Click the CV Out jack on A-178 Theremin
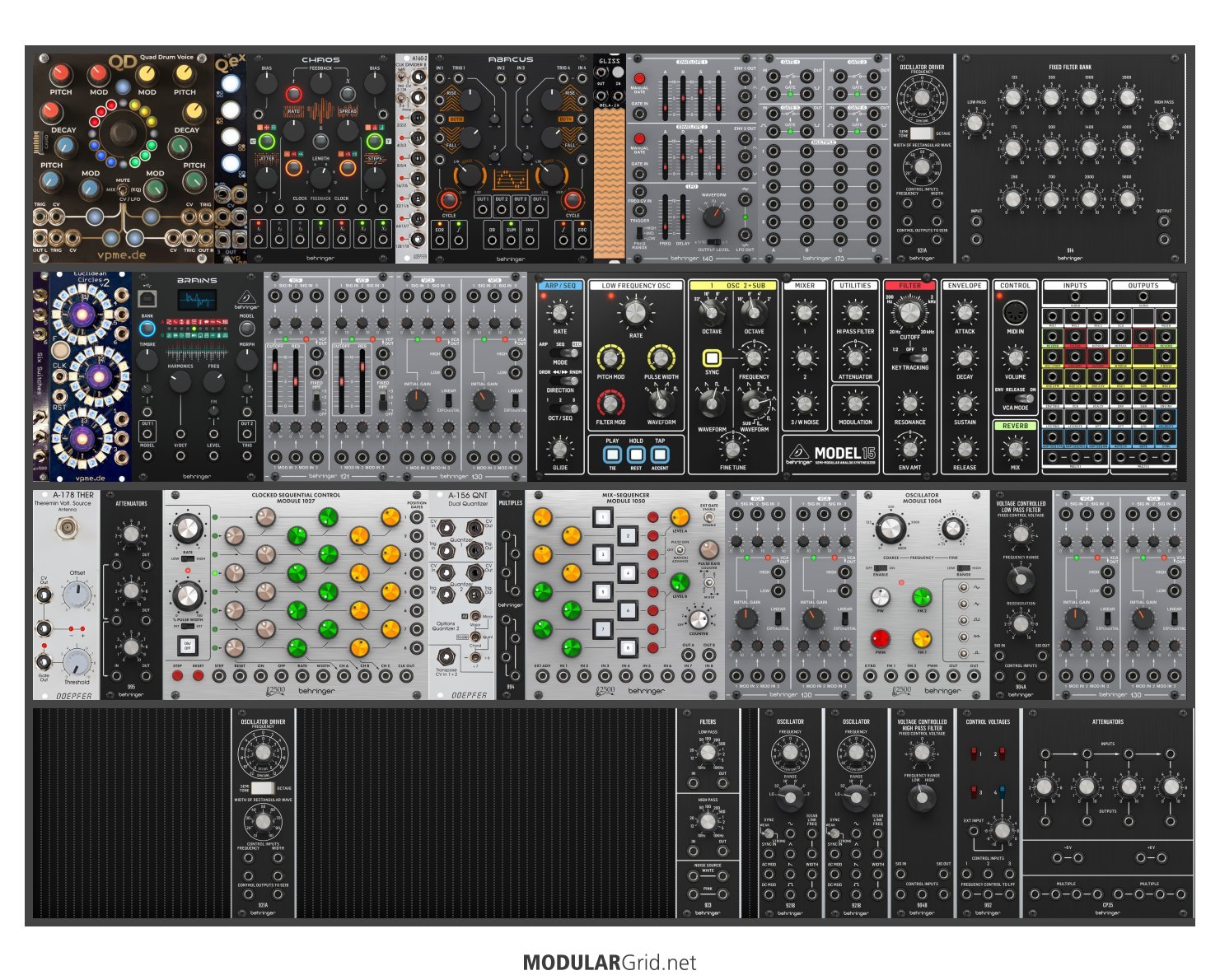1220x980 pixels. pos(44,595)
